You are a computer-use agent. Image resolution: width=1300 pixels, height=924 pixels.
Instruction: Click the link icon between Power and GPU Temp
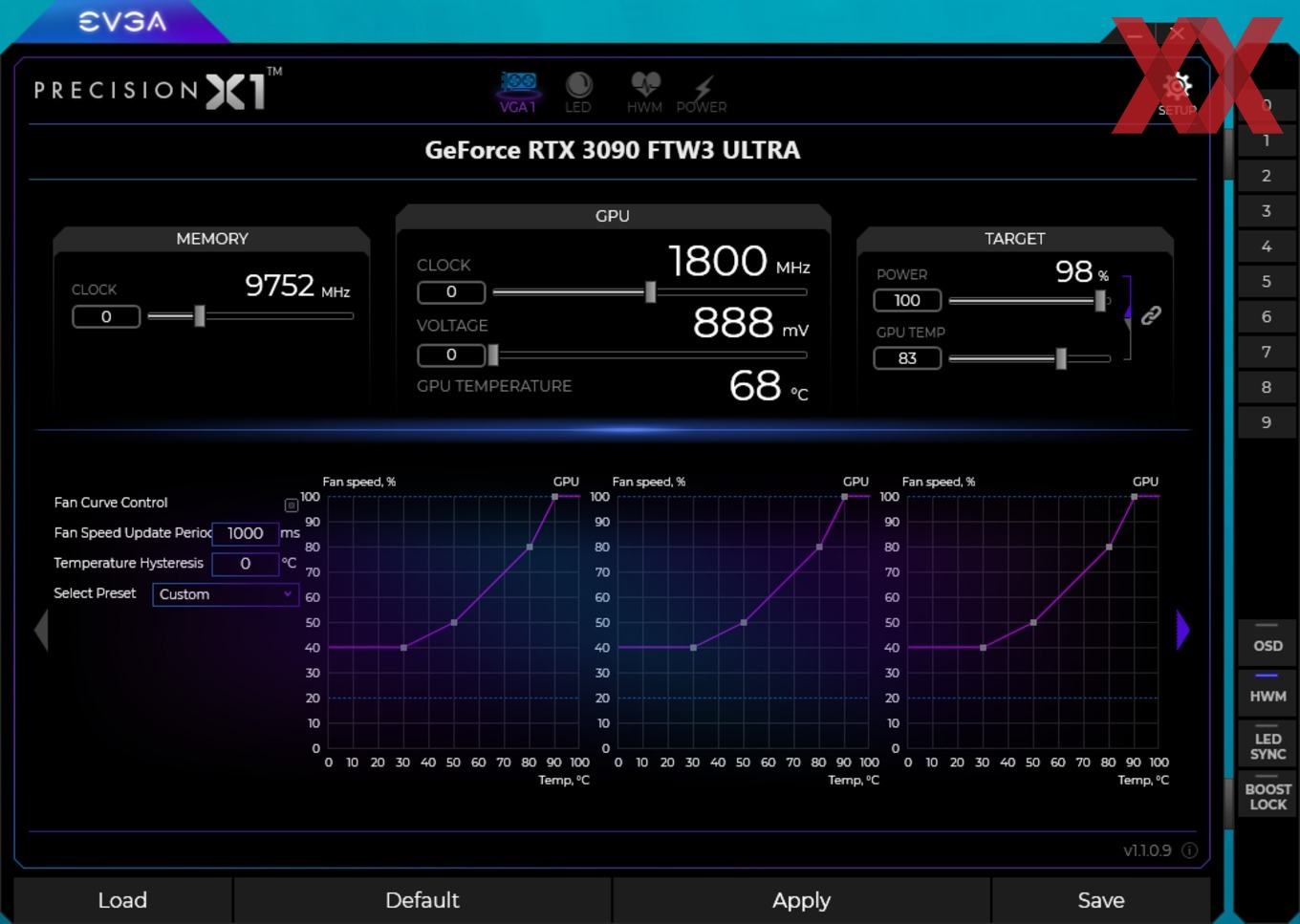pyautogui.click(x=1151, y=315)
